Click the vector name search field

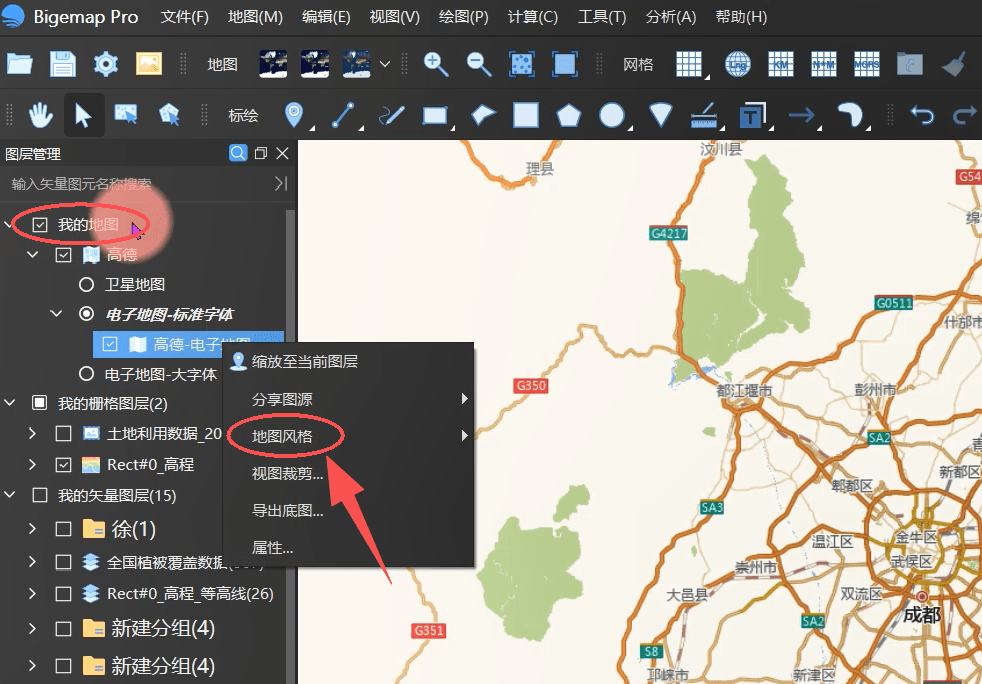[139, 184]
